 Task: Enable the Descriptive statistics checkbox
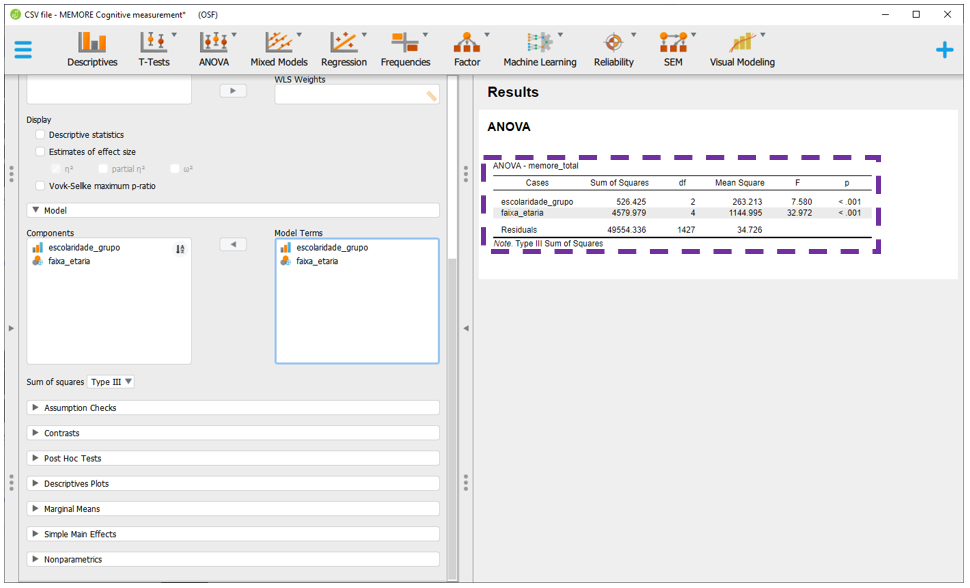click(x=40, y=135)
